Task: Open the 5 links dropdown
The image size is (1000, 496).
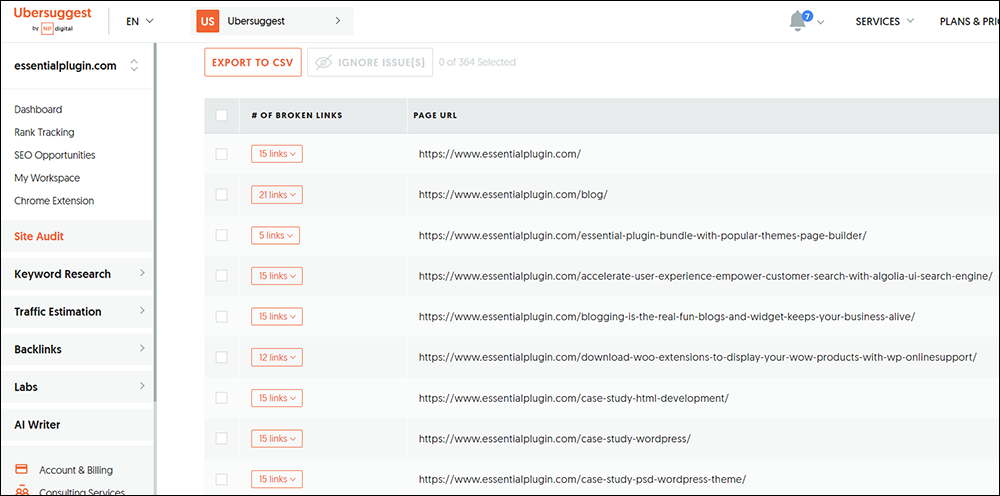Action: 276,236
